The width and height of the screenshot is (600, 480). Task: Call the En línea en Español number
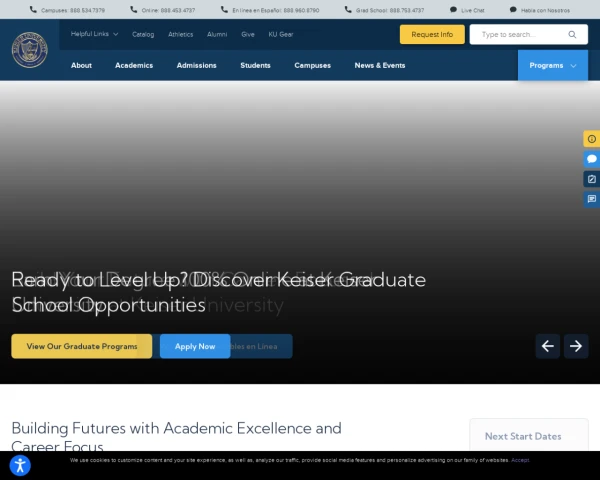[x=276, y=10]
